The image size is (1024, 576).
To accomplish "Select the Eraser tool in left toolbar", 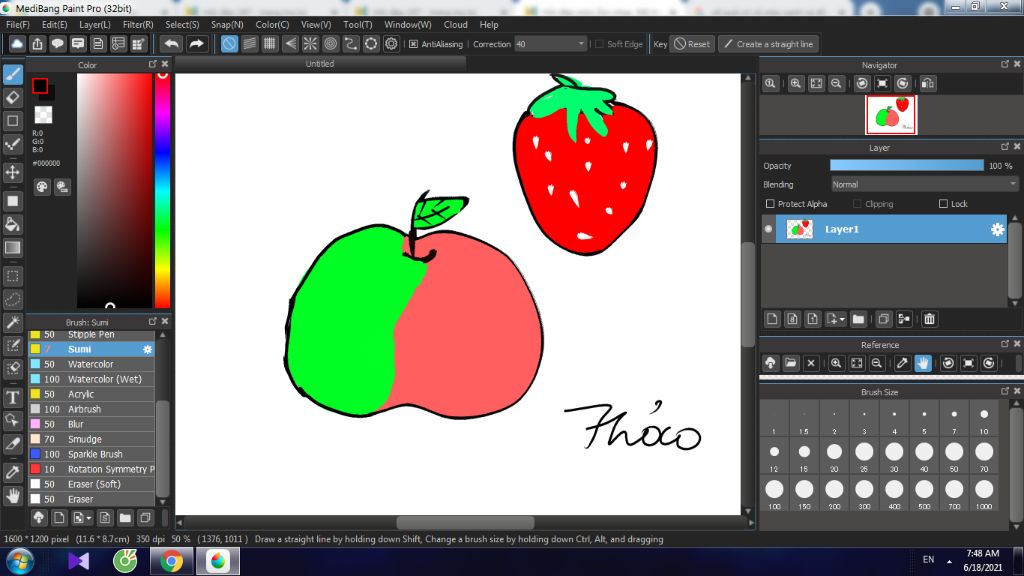I will tap(13, 97).
